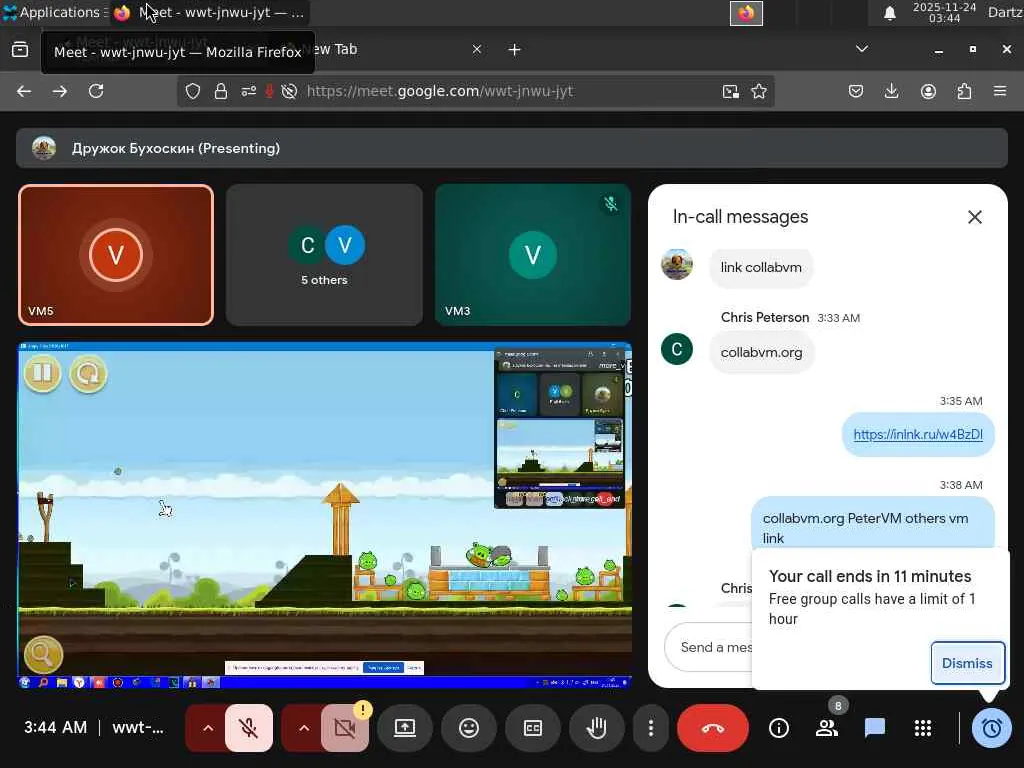Screen dimensions: 1024x768
Task: Go back in Firefox history
Action: [24, 91]
